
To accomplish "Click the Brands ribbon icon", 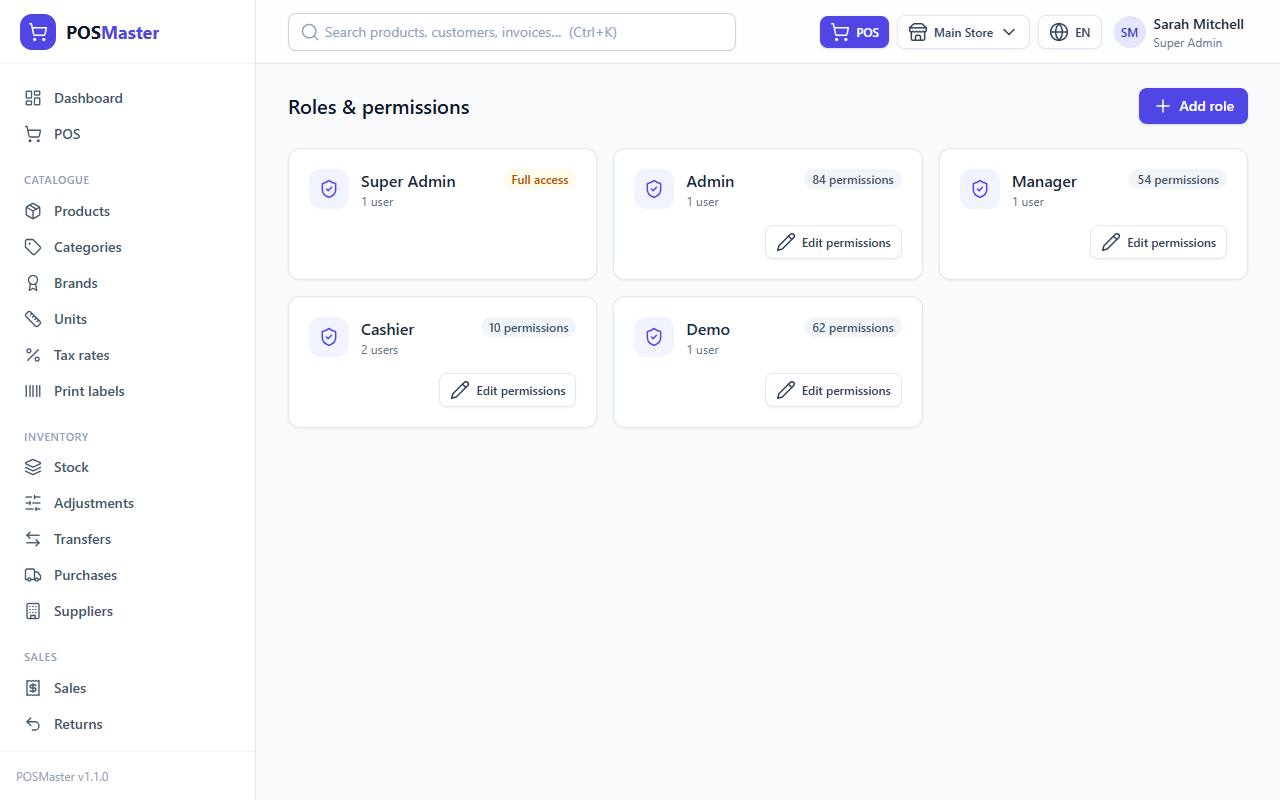I will (33, 283).
